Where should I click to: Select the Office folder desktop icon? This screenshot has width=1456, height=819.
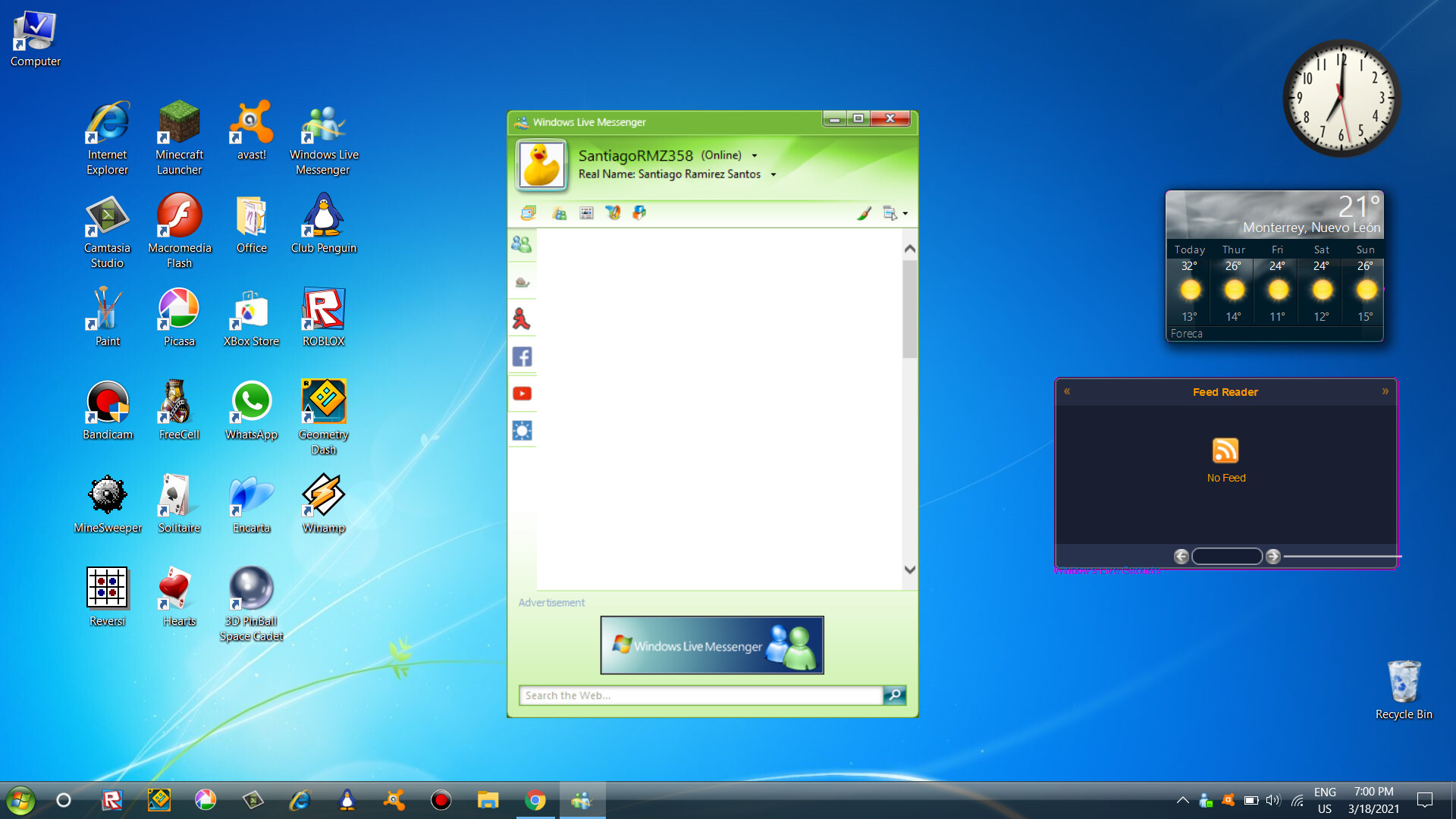252,224
